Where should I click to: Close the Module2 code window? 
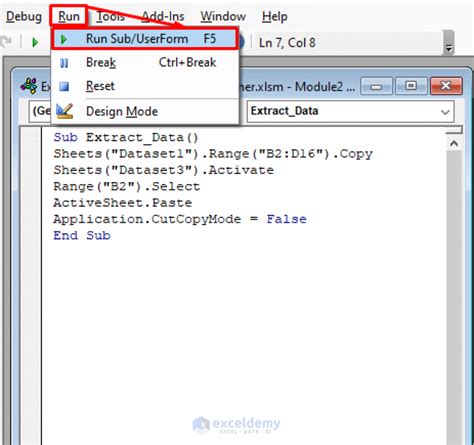tap(446, 86)
